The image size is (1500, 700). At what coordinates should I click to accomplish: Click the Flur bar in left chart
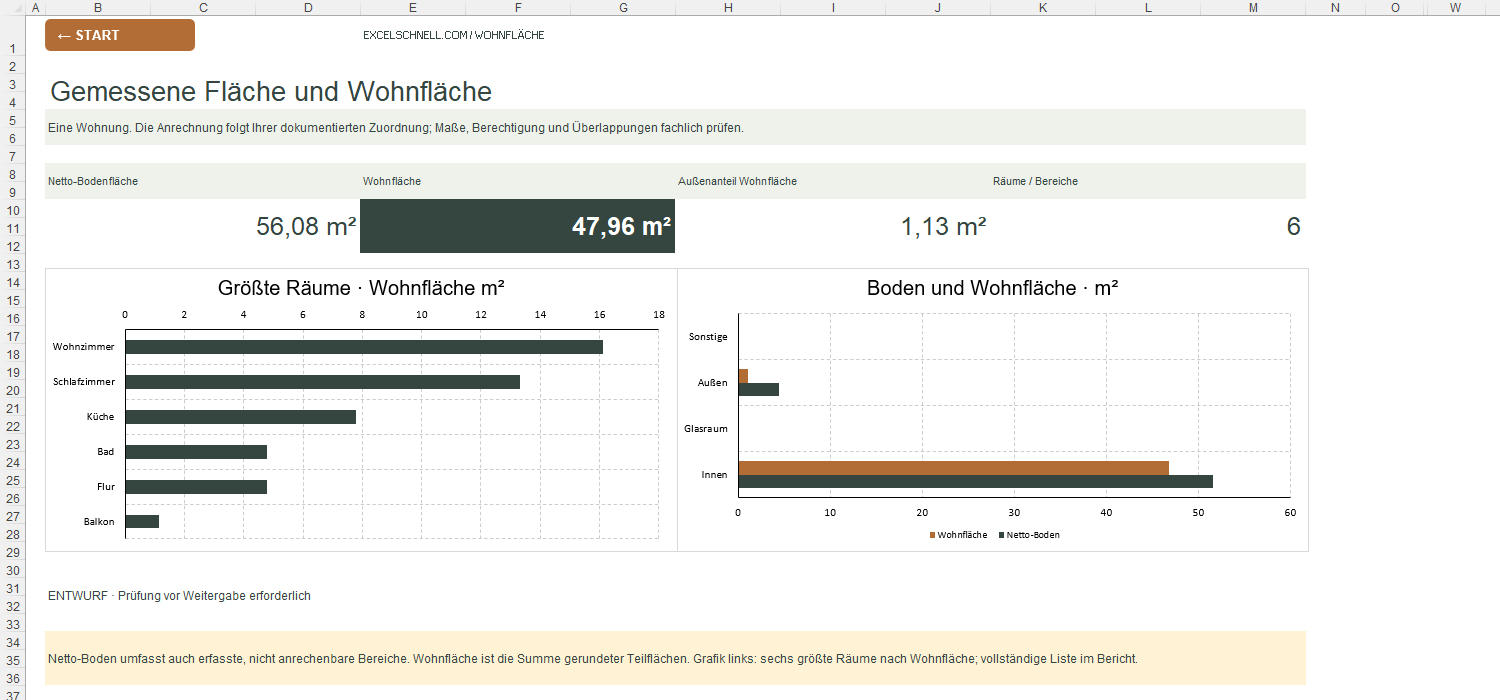196,487
